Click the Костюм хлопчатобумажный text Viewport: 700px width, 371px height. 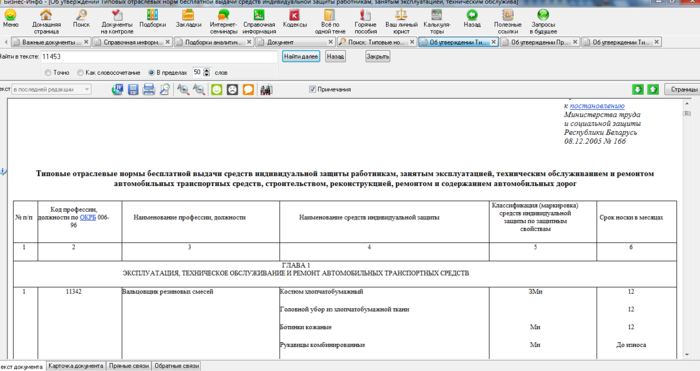[321, 292]
